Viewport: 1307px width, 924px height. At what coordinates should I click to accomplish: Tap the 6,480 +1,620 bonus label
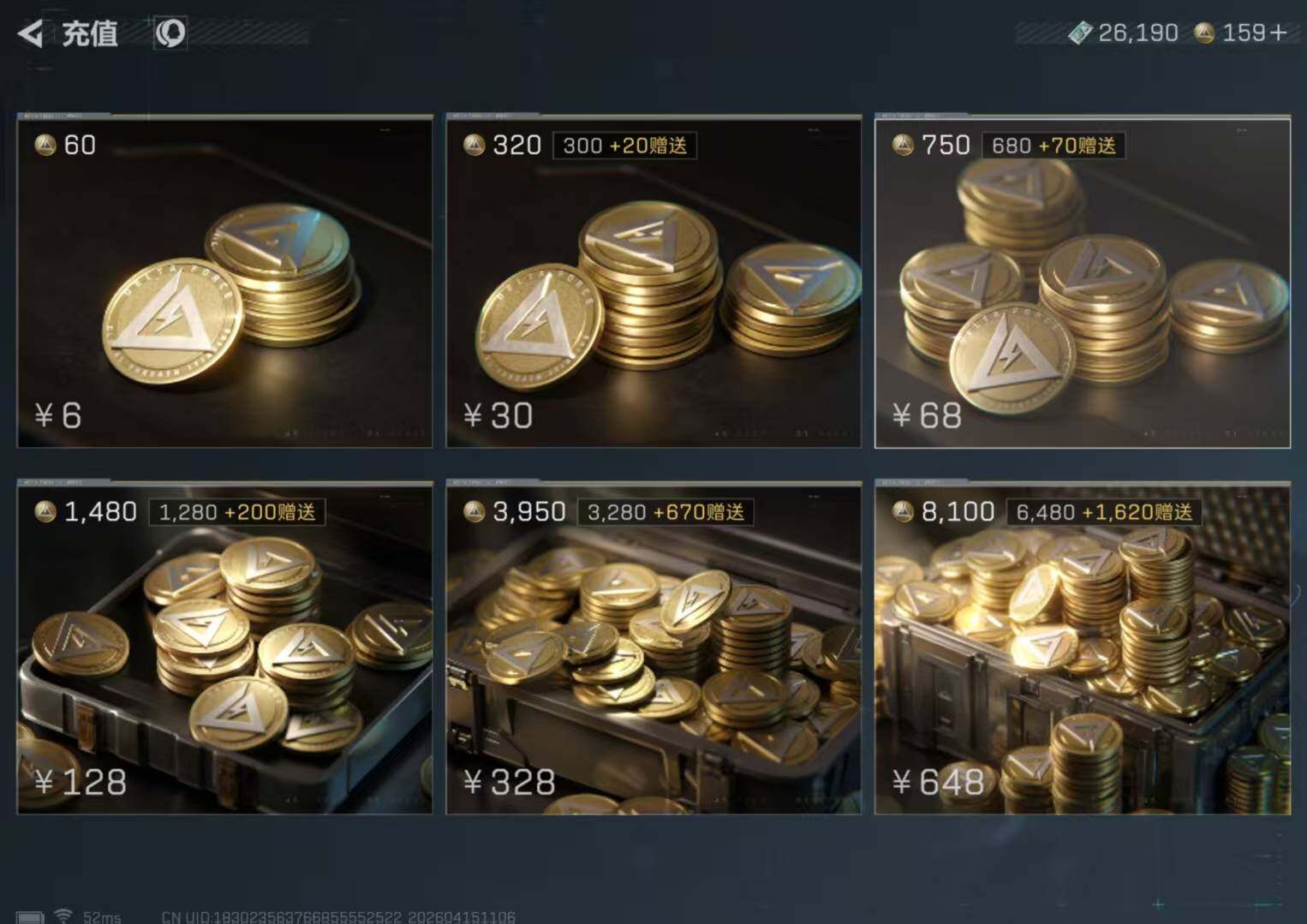tap(1104, 512)
